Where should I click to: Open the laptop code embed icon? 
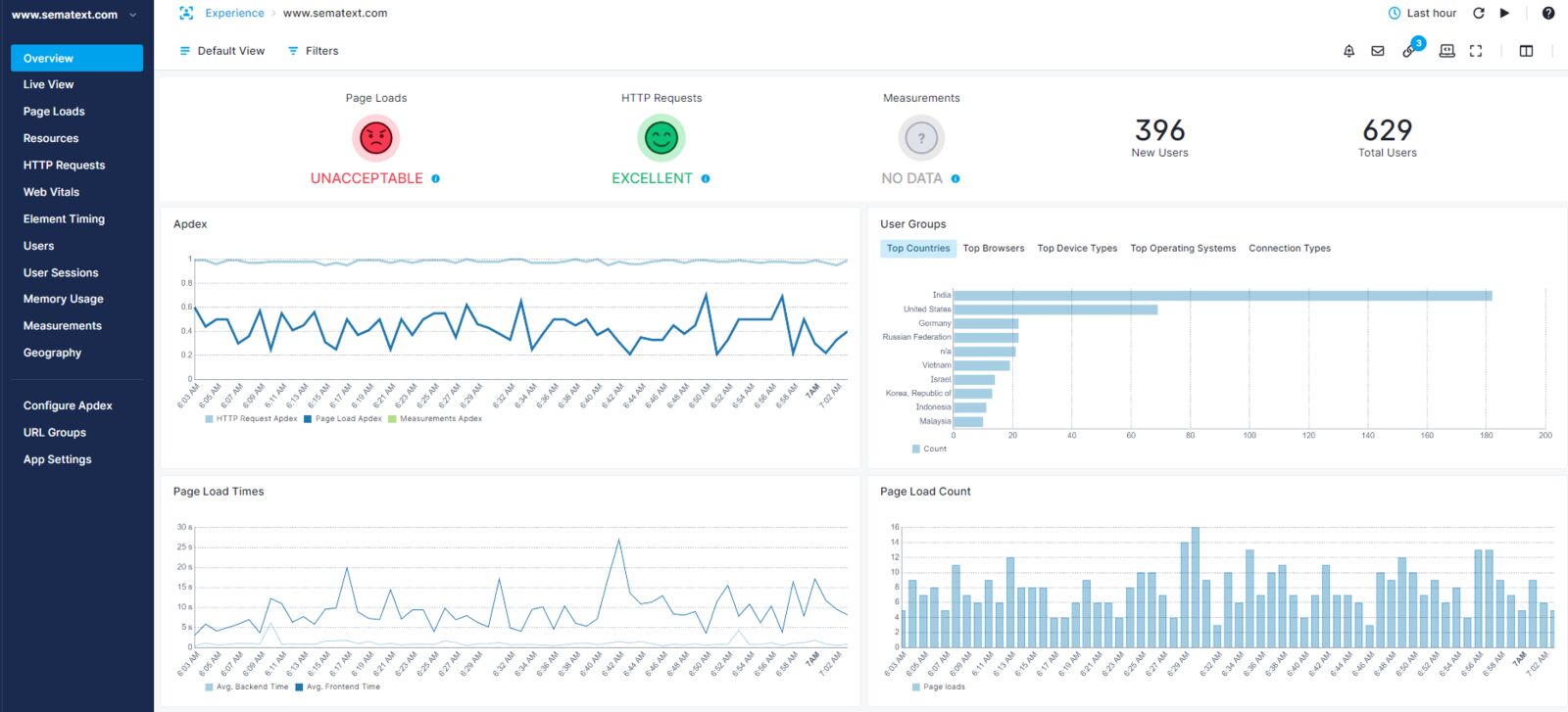point(1446,51)
